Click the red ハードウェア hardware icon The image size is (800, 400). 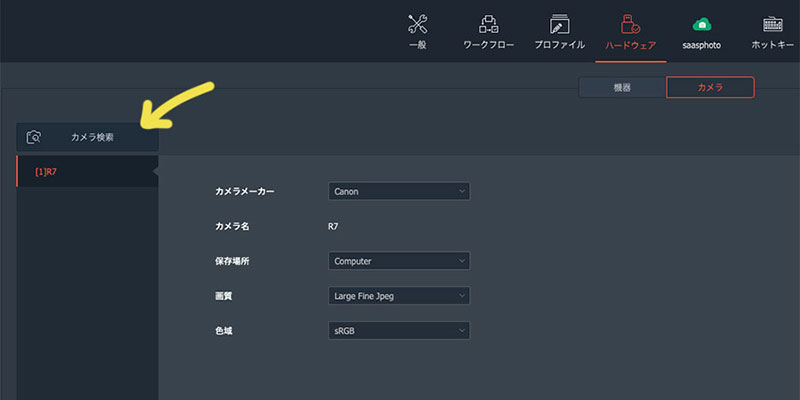[631, 24]
